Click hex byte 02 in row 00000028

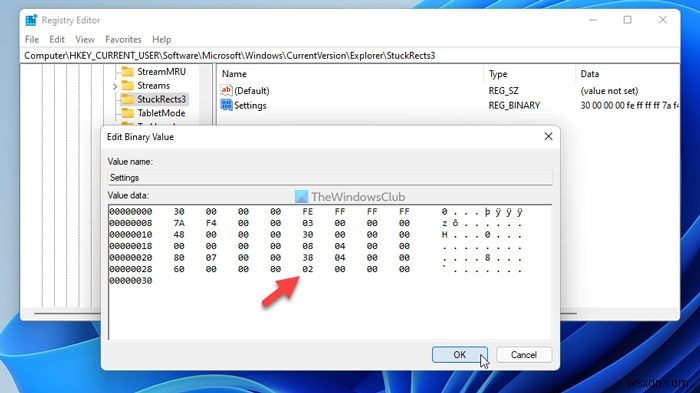[x=308, y=269]
